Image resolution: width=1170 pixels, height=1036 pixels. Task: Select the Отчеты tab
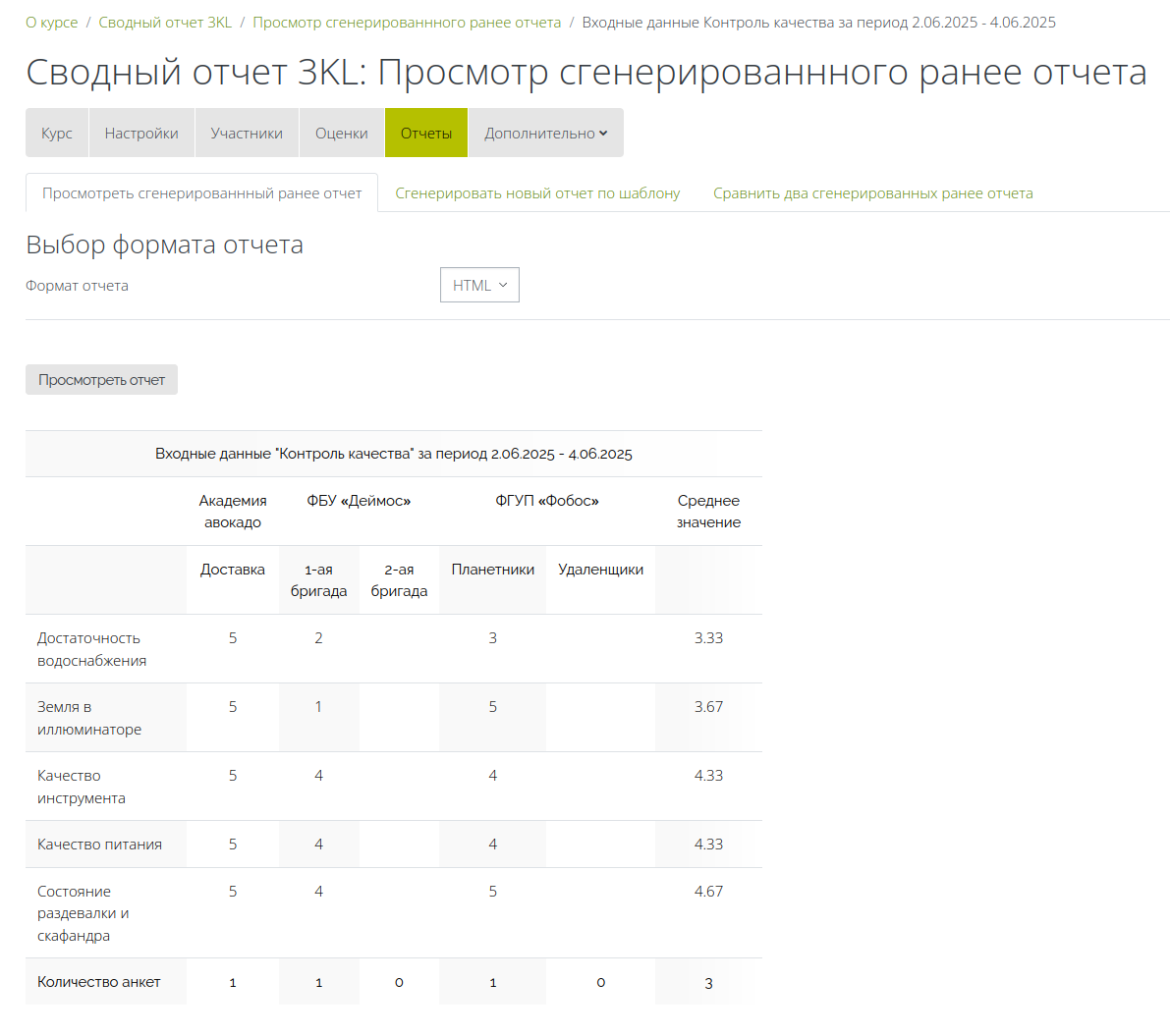pos(426,133)
